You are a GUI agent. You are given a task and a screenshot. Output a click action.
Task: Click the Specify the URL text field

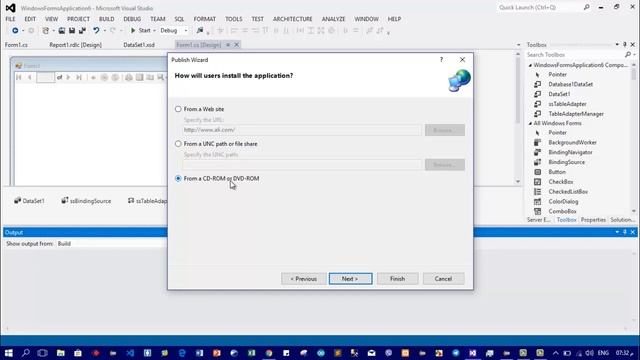pyautogui.click(x=302, y=130)
